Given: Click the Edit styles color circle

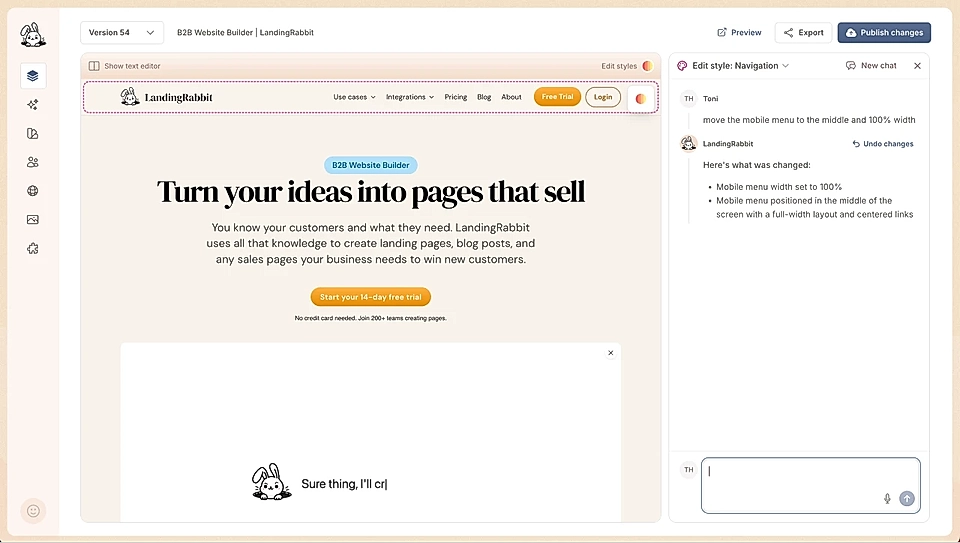Looking at the screenshot, I should pos(648,66).
